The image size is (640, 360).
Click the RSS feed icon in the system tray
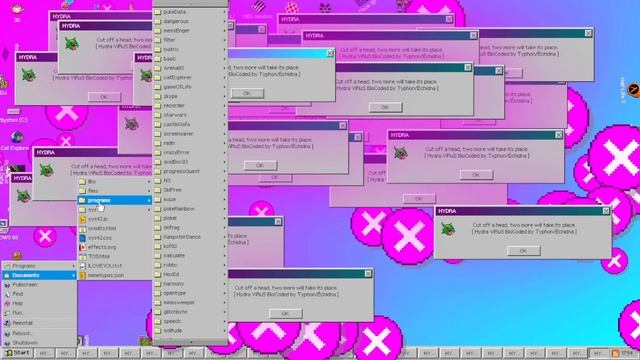tap(616, 353)
